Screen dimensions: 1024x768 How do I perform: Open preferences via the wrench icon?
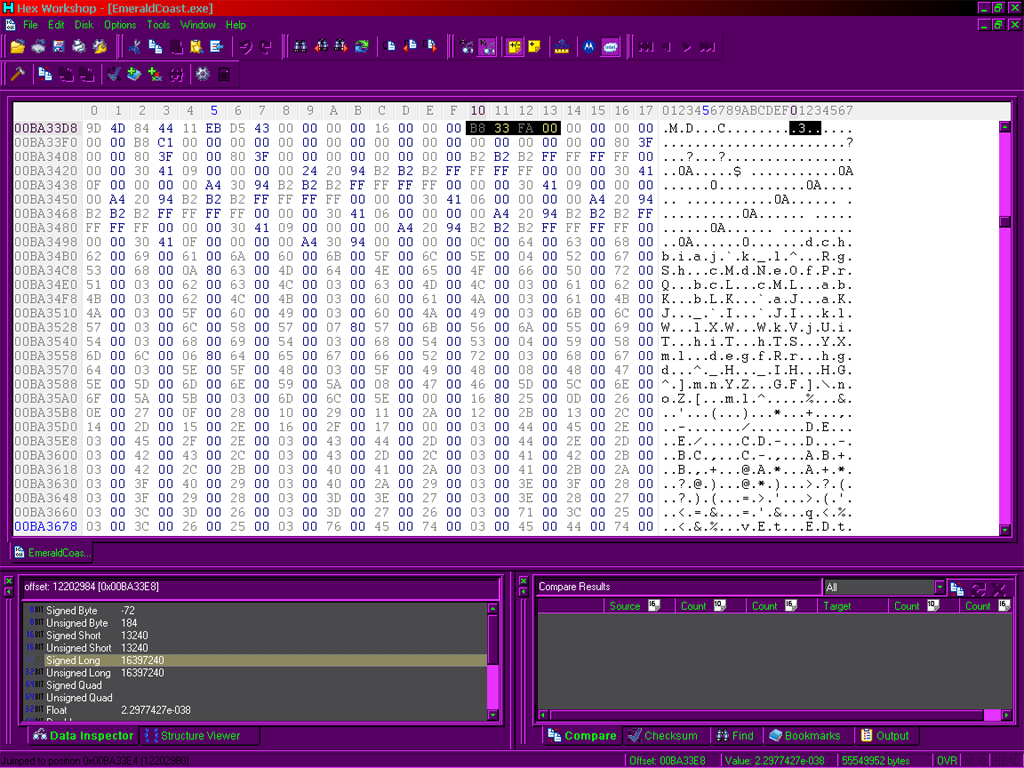pyautogui.click(x=99, y=46)
